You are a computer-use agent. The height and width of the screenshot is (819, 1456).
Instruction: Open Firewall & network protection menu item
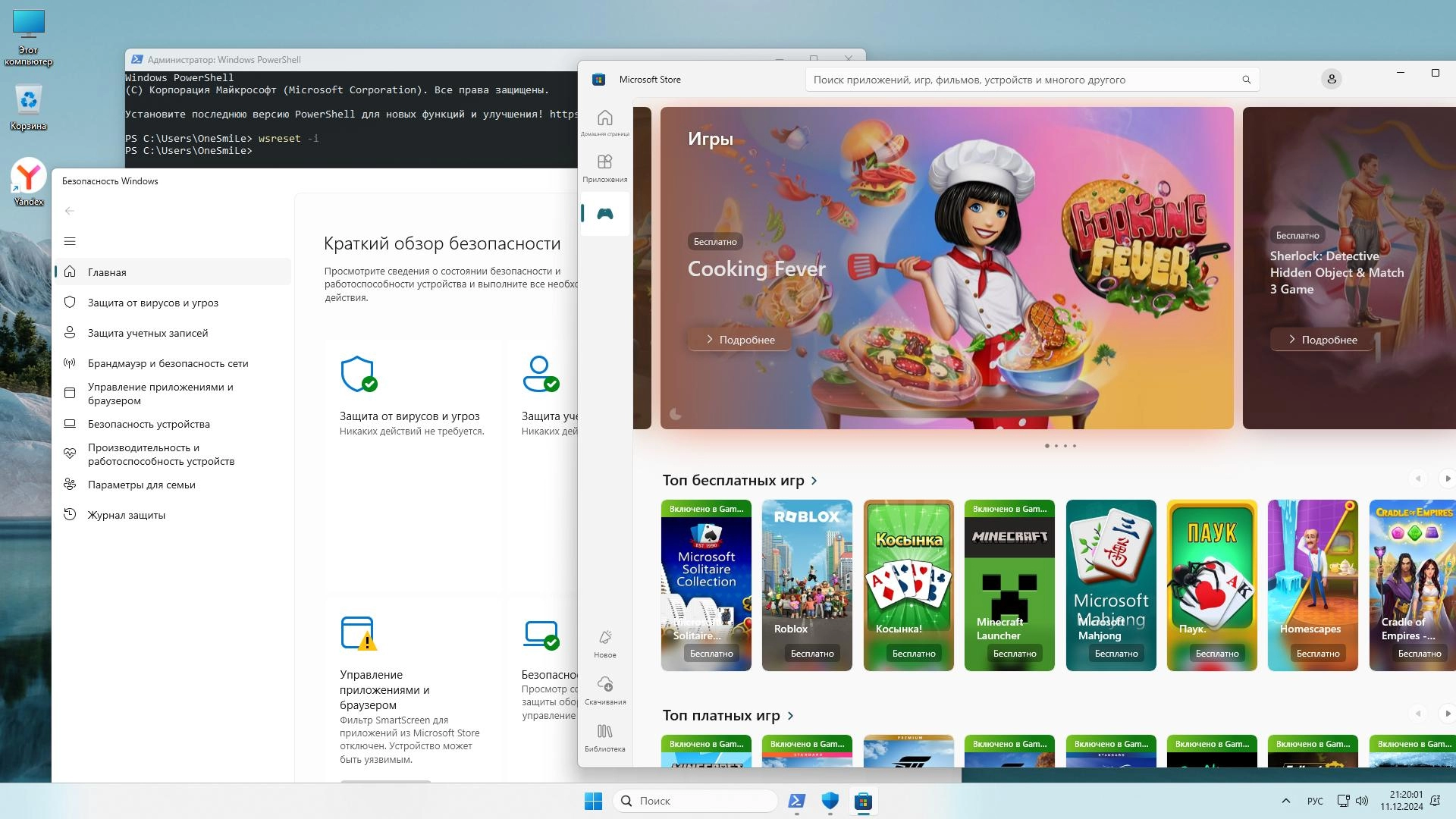[168, 363]
